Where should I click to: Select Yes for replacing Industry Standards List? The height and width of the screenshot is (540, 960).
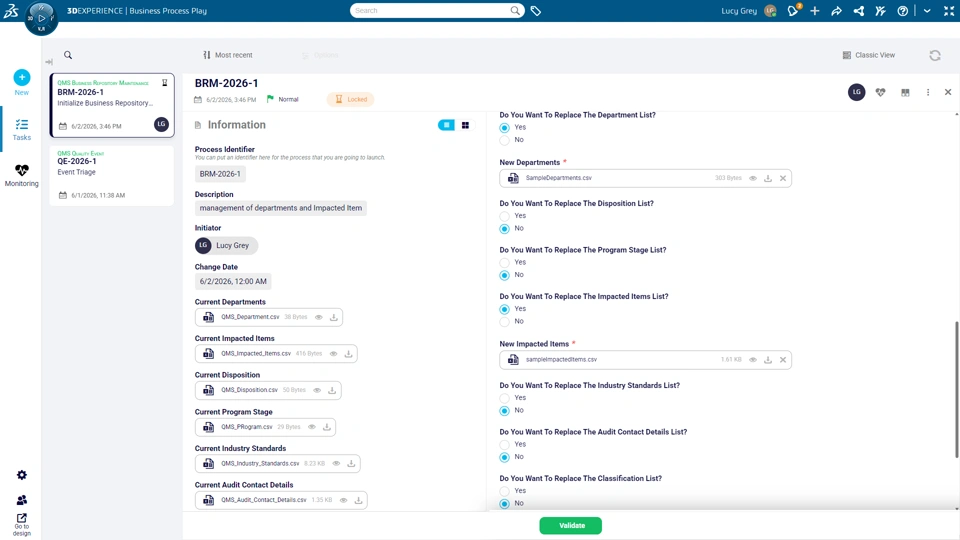504,398
